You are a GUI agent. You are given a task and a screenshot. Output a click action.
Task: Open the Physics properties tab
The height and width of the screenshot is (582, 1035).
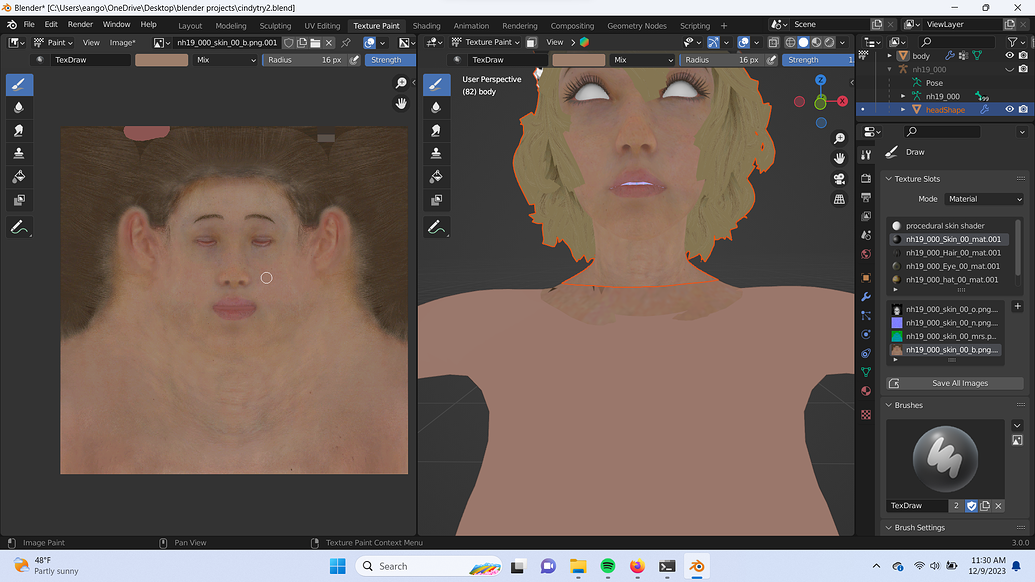866,335
